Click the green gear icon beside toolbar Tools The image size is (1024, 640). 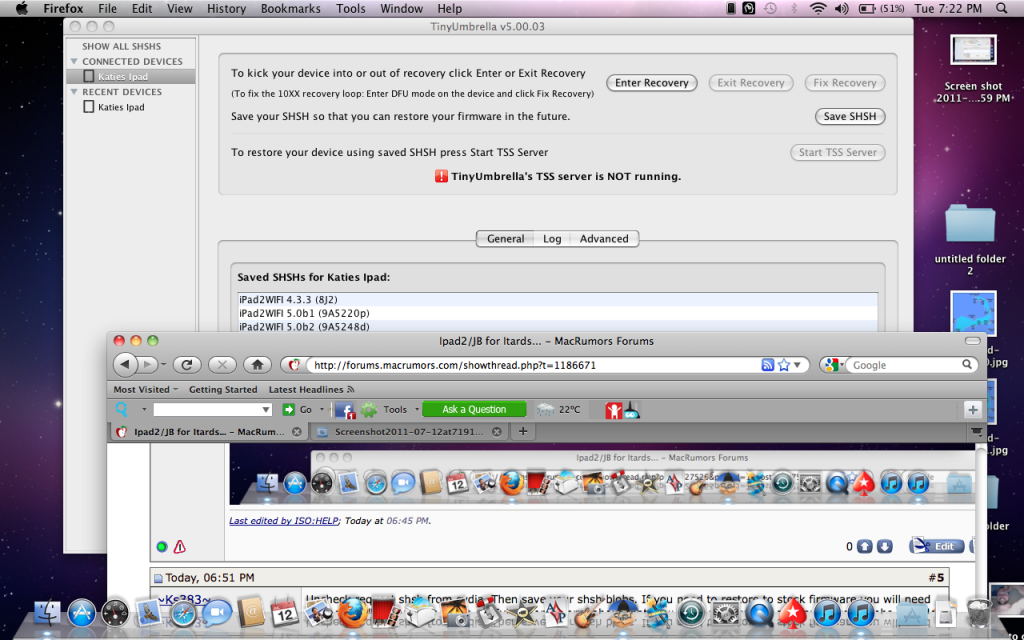[369, 409]
